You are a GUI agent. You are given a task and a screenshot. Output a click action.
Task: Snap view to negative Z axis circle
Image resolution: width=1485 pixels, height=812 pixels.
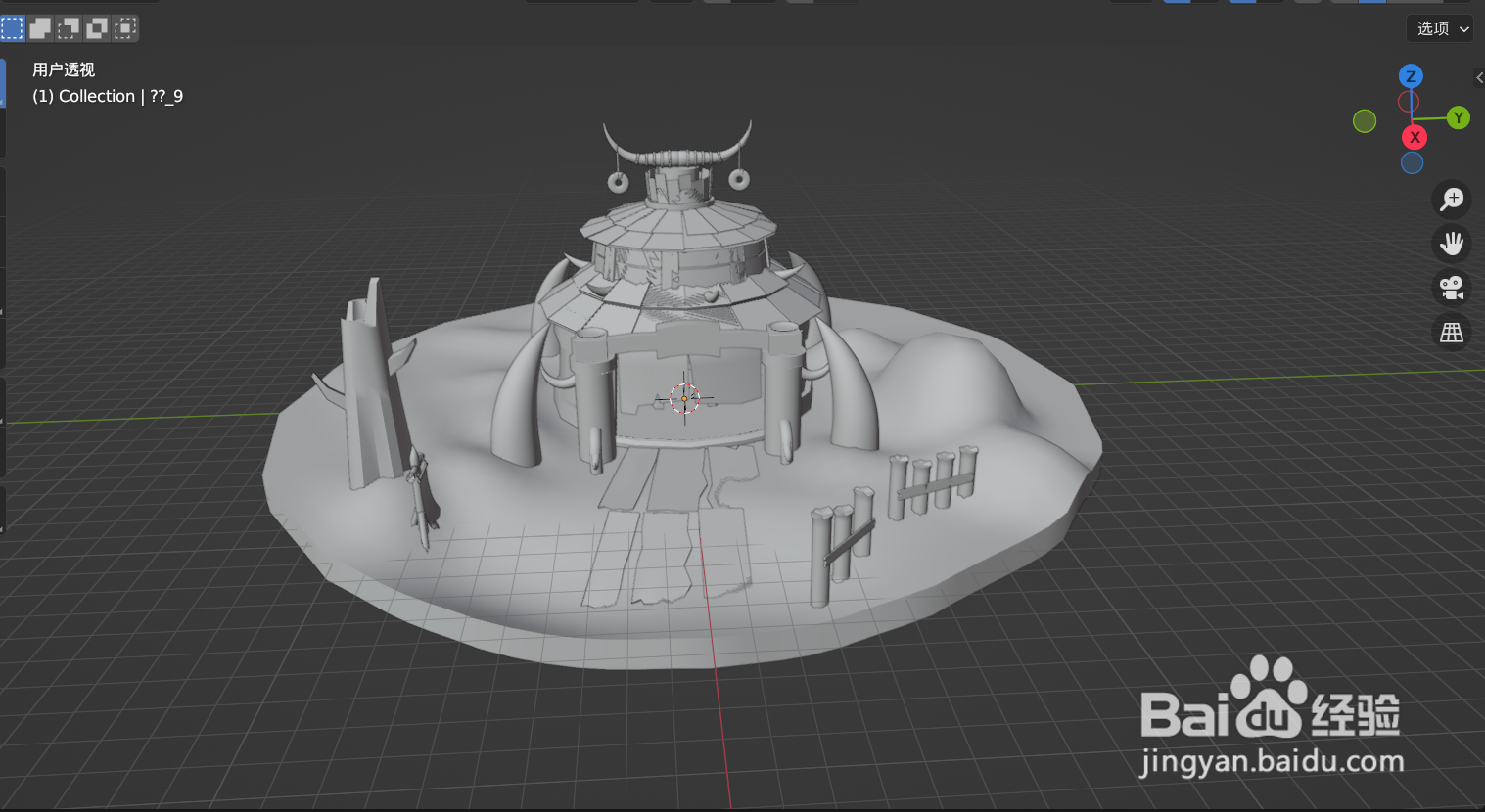(1412, 163)
